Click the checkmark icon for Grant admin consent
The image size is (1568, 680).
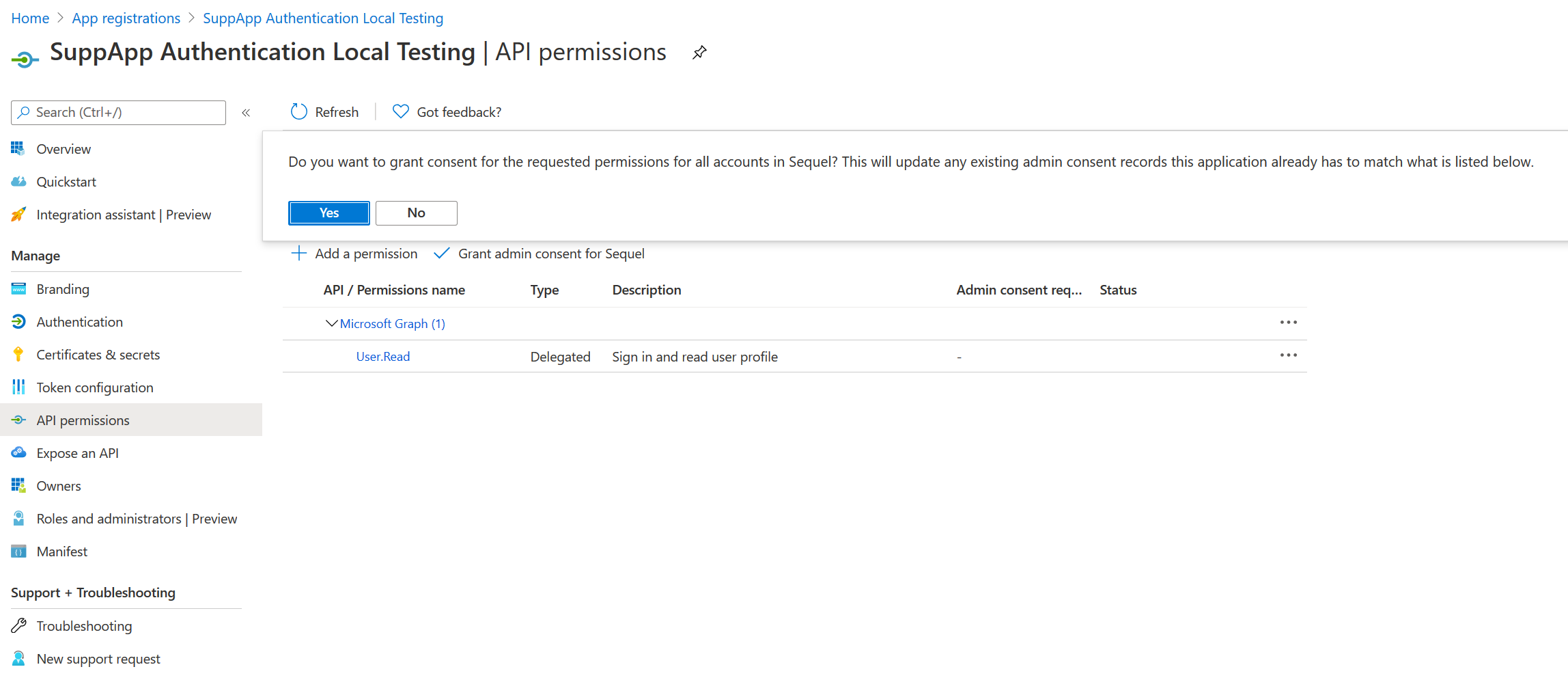pos(442,254)
